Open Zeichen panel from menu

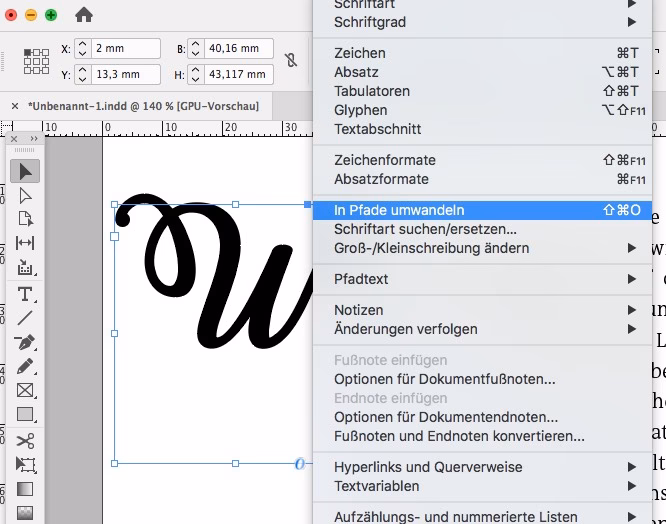click(x=483, y=53)
